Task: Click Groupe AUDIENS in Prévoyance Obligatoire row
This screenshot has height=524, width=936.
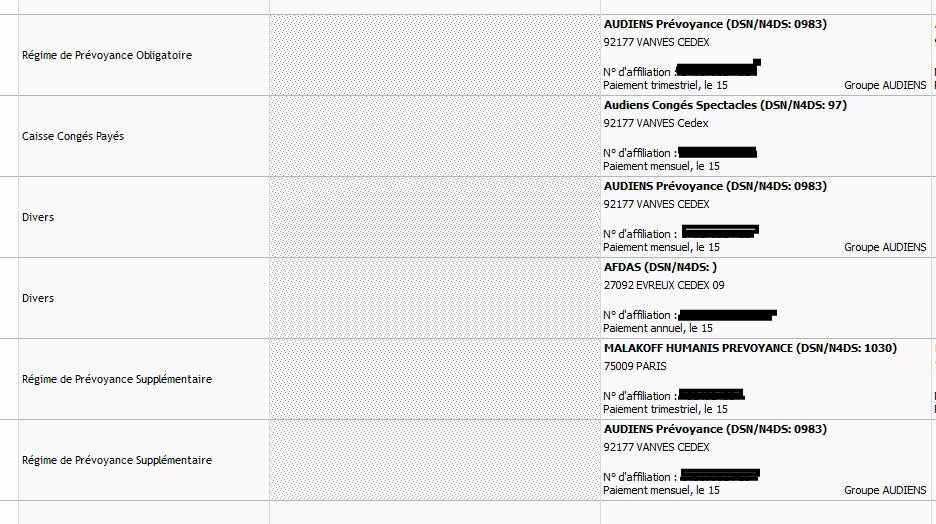Action: 885,85
